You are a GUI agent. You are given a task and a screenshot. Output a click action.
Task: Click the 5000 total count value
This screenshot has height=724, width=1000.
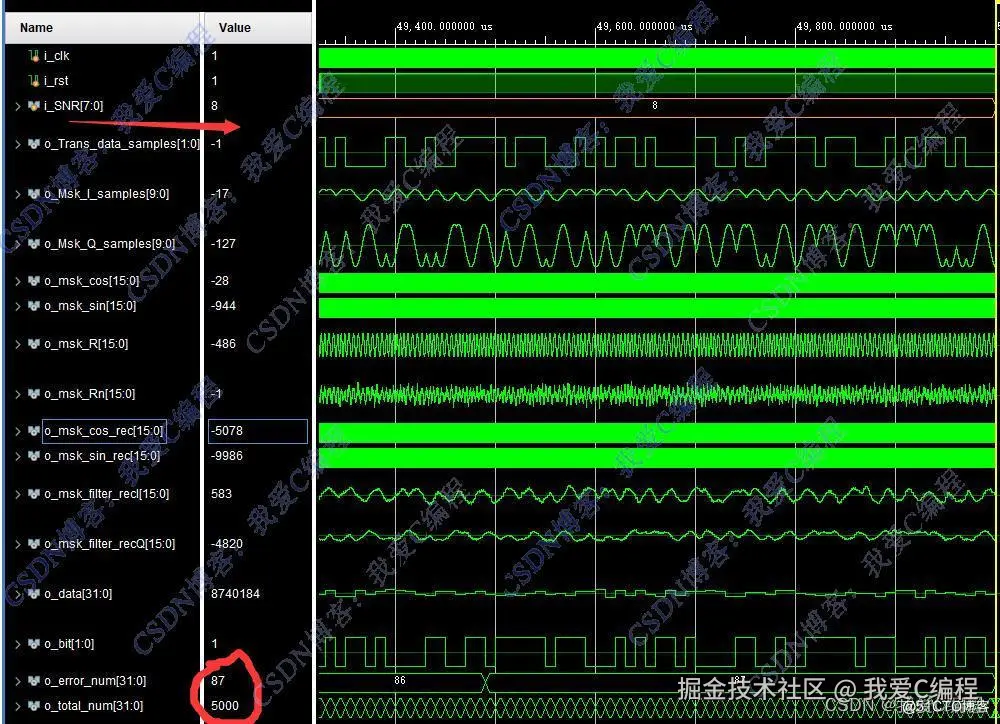pyautogui.click(x=224, y=706)
